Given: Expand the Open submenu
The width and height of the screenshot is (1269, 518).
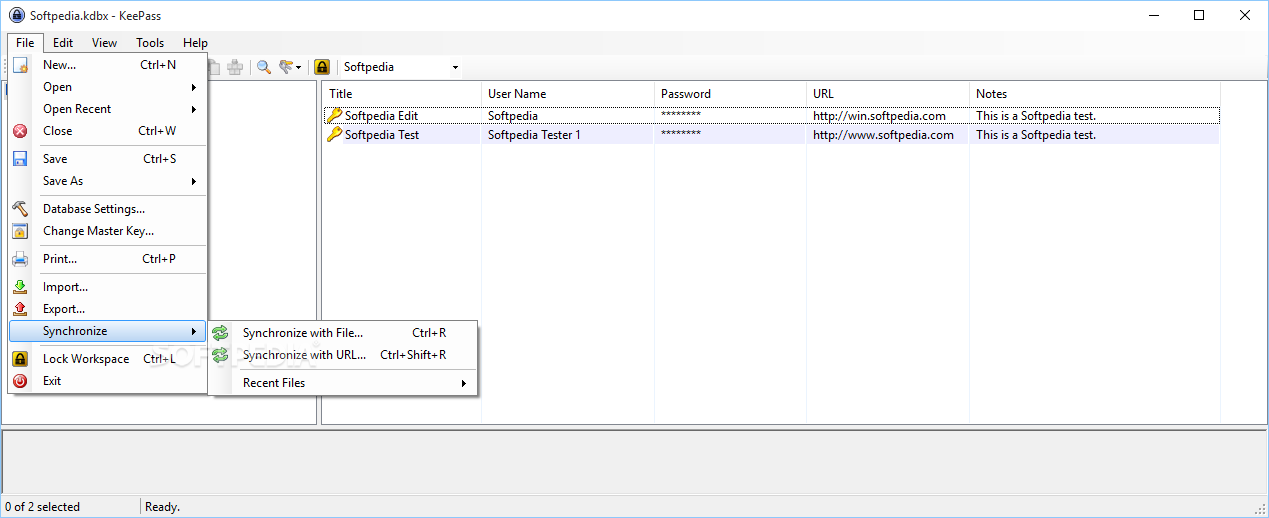Looking at the screenshot, I should pos(108,87).
